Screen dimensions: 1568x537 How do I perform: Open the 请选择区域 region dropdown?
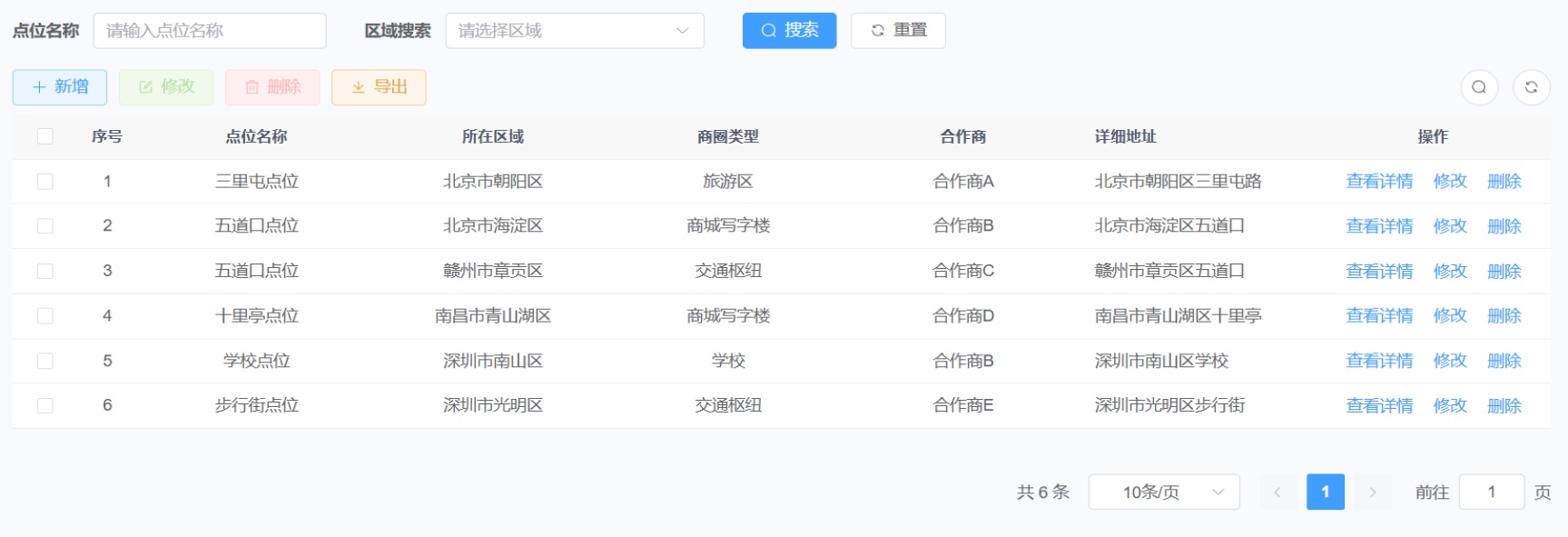pos(574,31)
